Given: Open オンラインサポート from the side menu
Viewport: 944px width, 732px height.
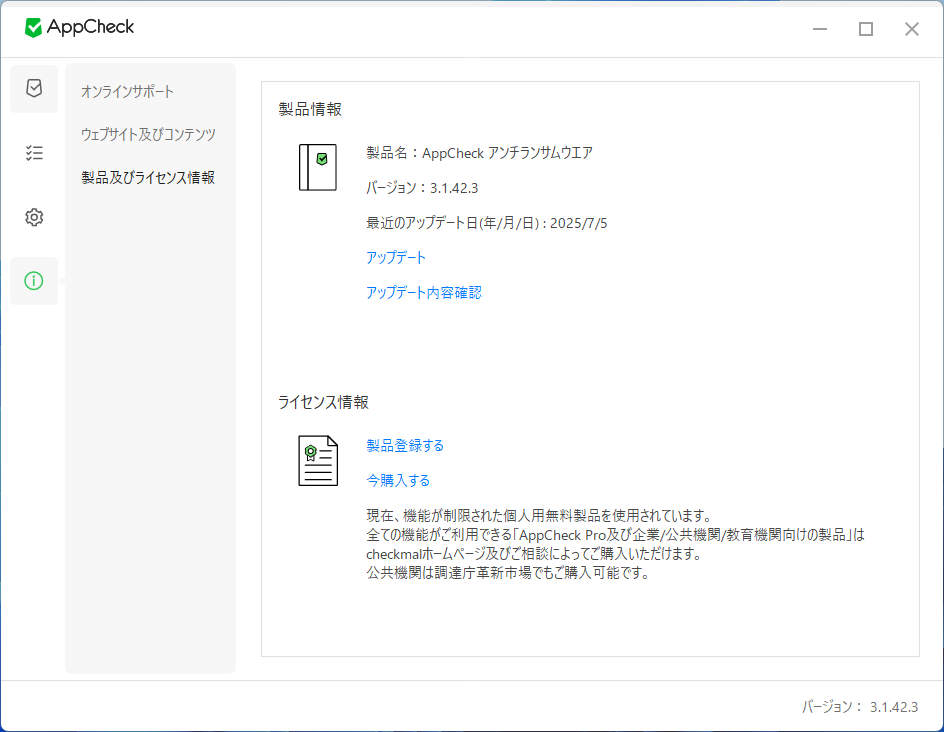Looking at the screenshot, I should pos(124,90).
